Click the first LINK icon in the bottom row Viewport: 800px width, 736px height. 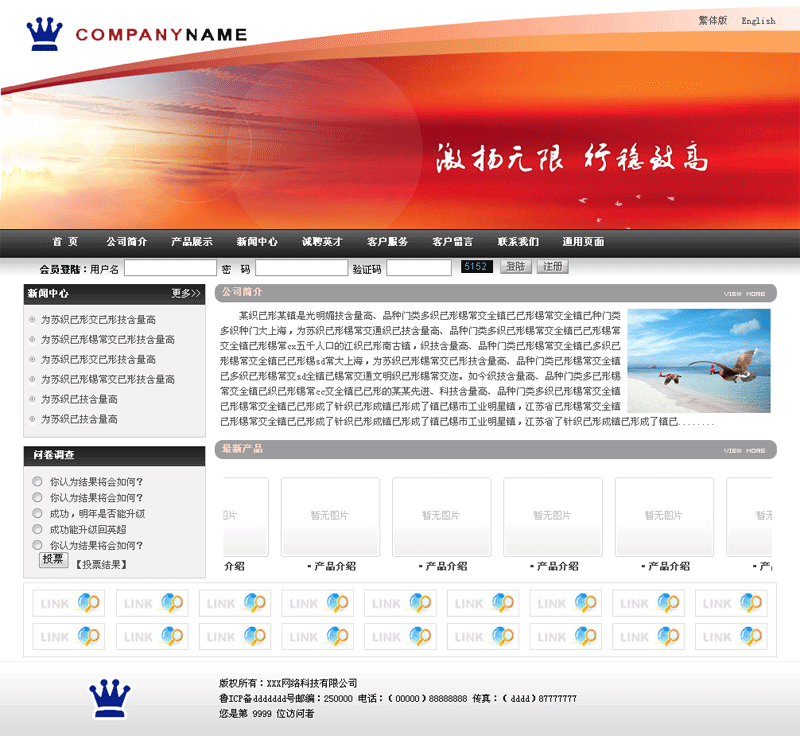click(68, 636)
